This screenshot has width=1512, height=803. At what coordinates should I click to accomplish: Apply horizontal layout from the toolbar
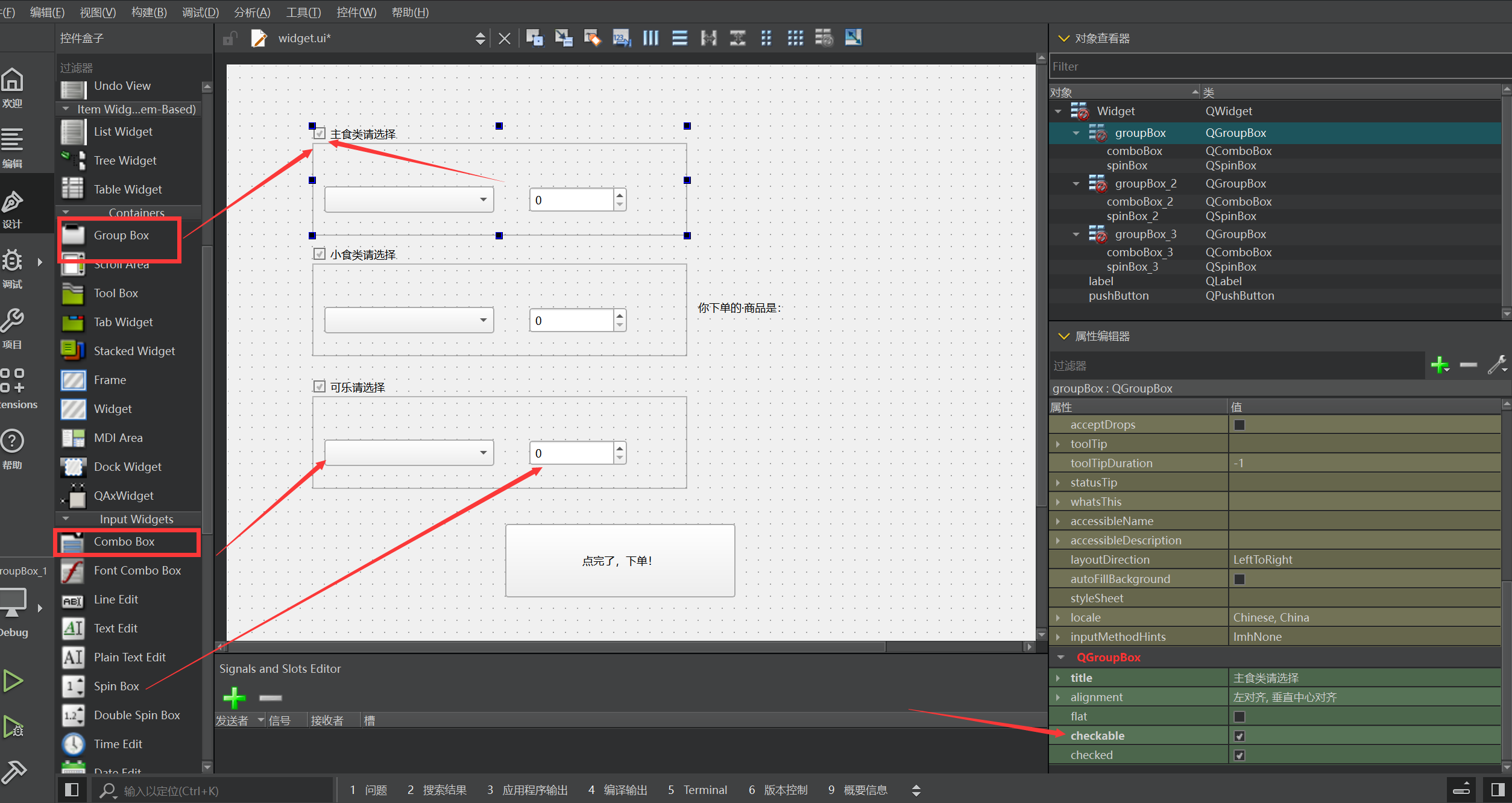pos(650,38)
